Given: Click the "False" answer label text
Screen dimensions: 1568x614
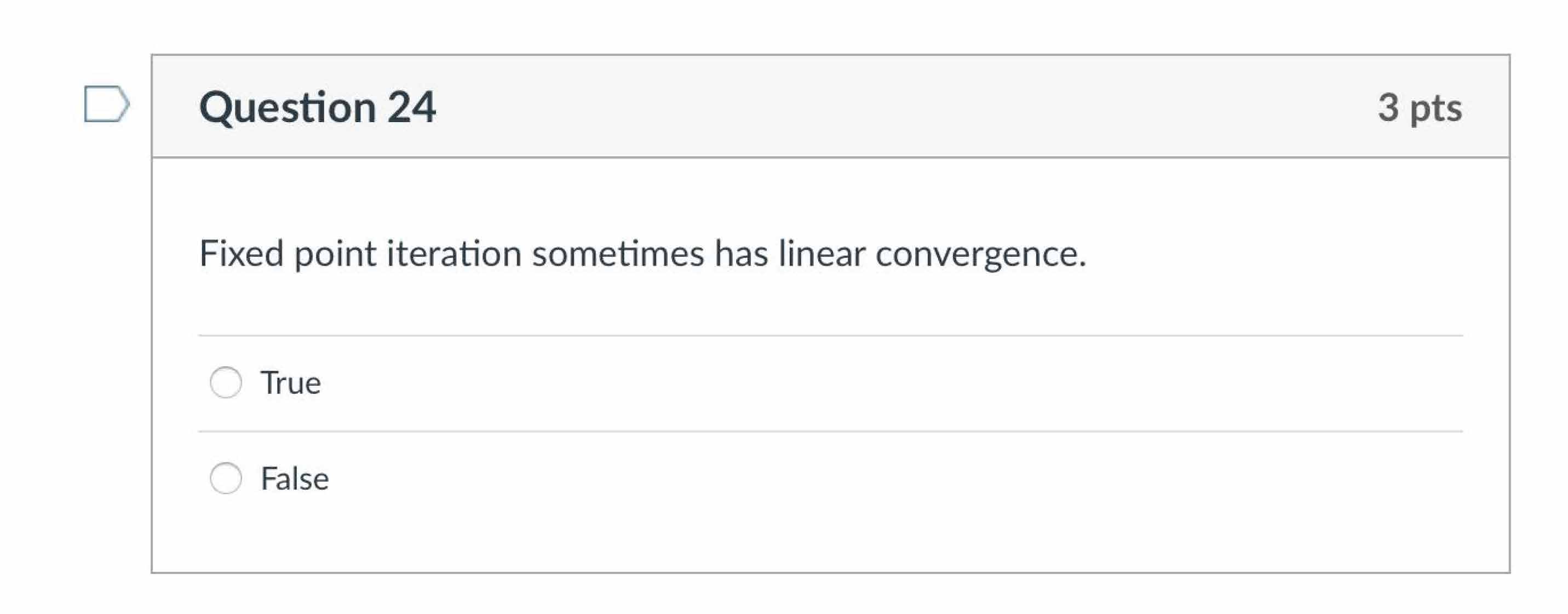Looking at the screenshot, I should click(295, 479).
